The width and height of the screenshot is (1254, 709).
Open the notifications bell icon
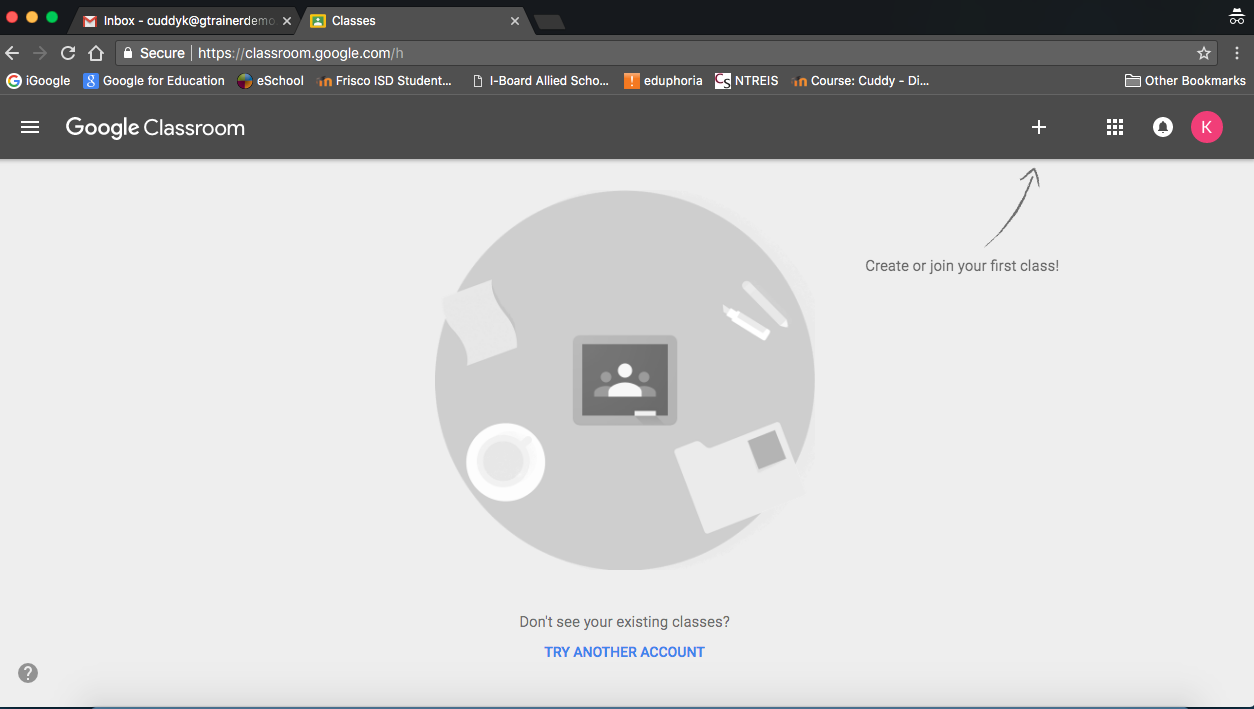(1162, 127)
